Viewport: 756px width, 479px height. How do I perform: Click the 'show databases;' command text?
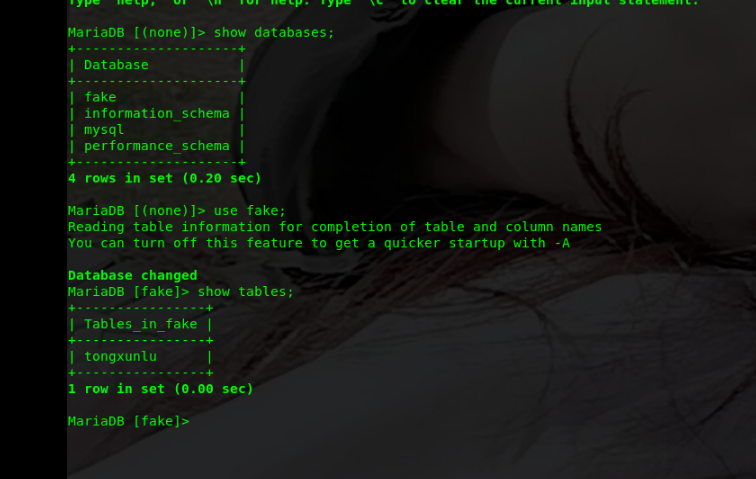click(x=274, y=32)
